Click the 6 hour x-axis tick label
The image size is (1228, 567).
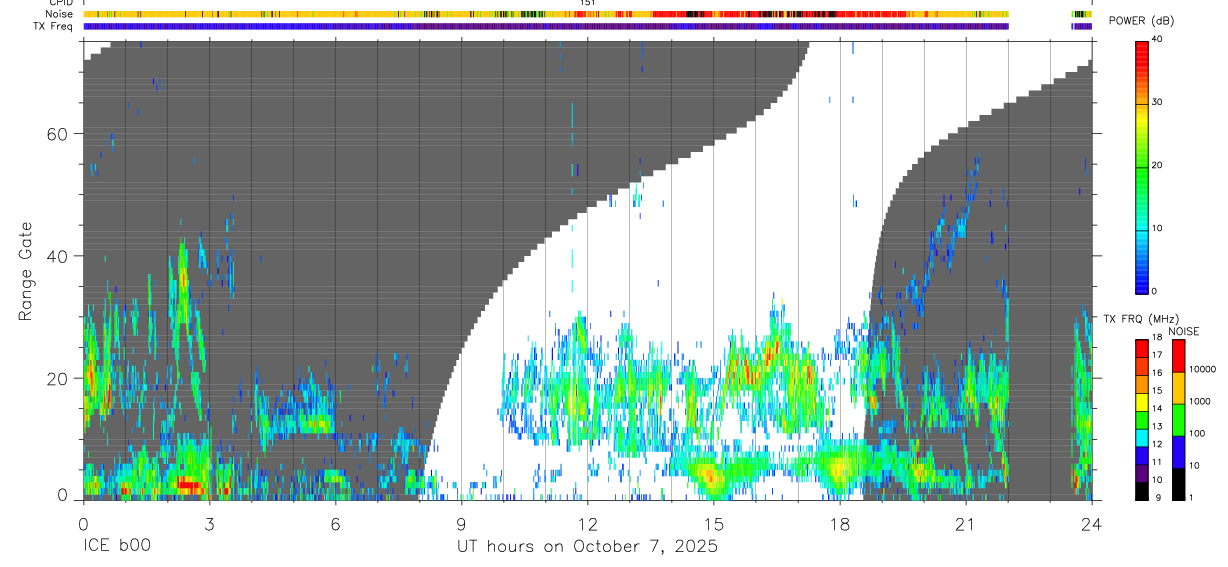(334, 524)
